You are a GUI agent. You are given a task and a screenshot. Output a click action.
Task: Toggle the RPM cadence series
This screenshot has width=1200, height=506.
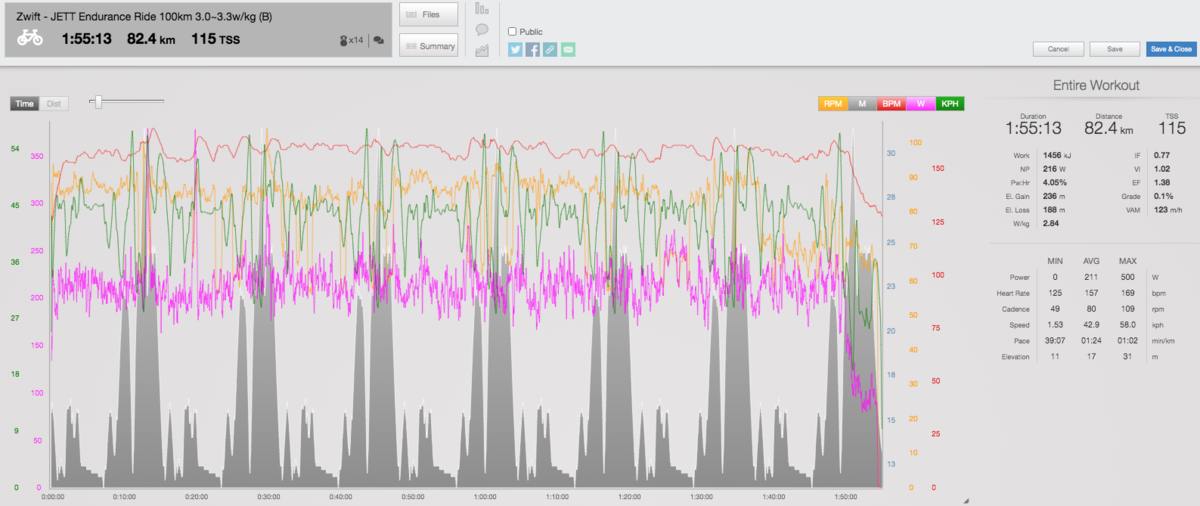tap(832, 103)
